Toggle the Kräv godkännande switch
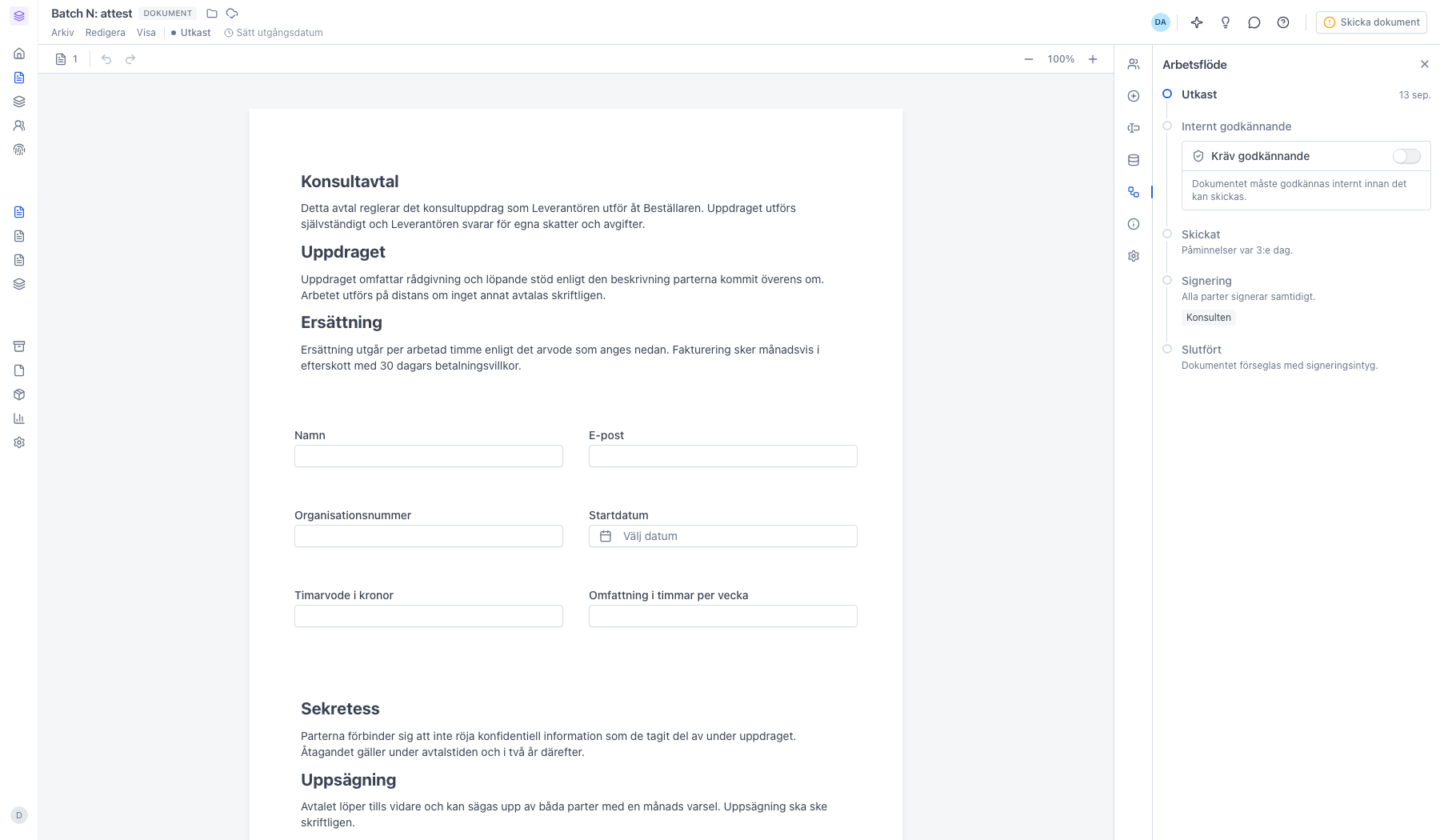1440x840 pixels. [1406, 156]
